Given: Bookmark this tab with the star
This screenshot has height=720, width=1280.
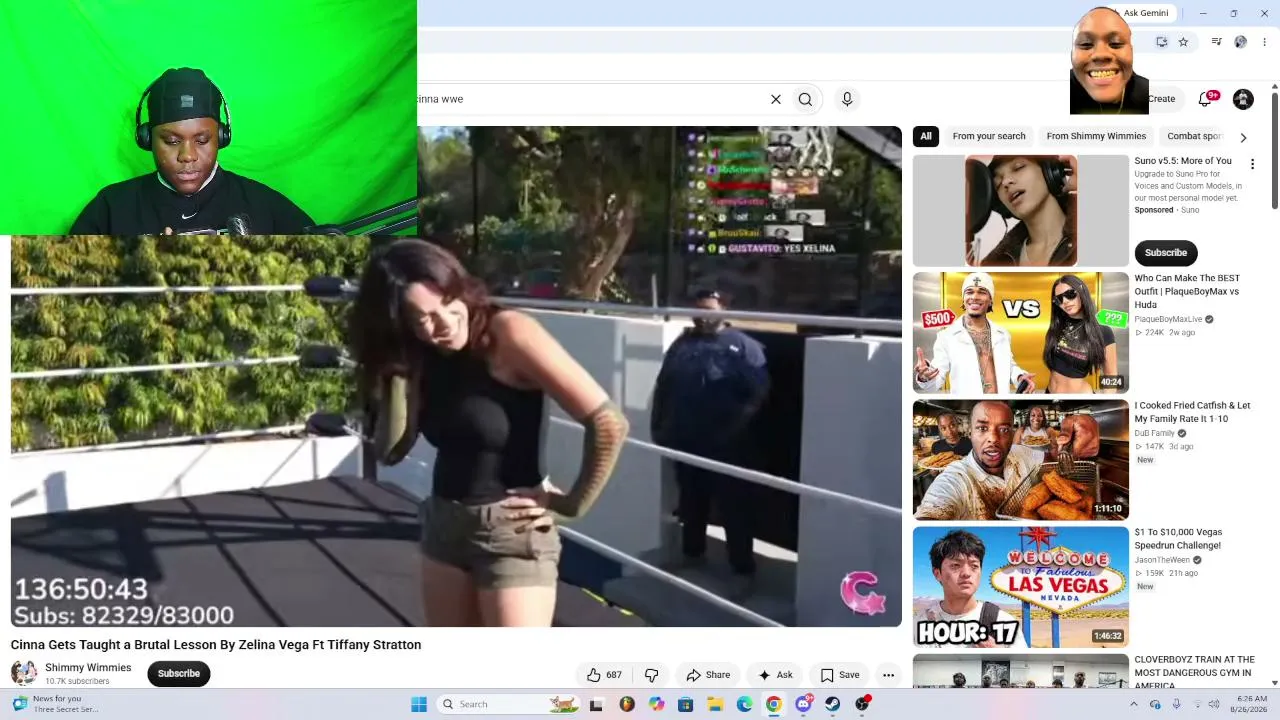Looking at the screenshot, I should tap(1183, 42).
